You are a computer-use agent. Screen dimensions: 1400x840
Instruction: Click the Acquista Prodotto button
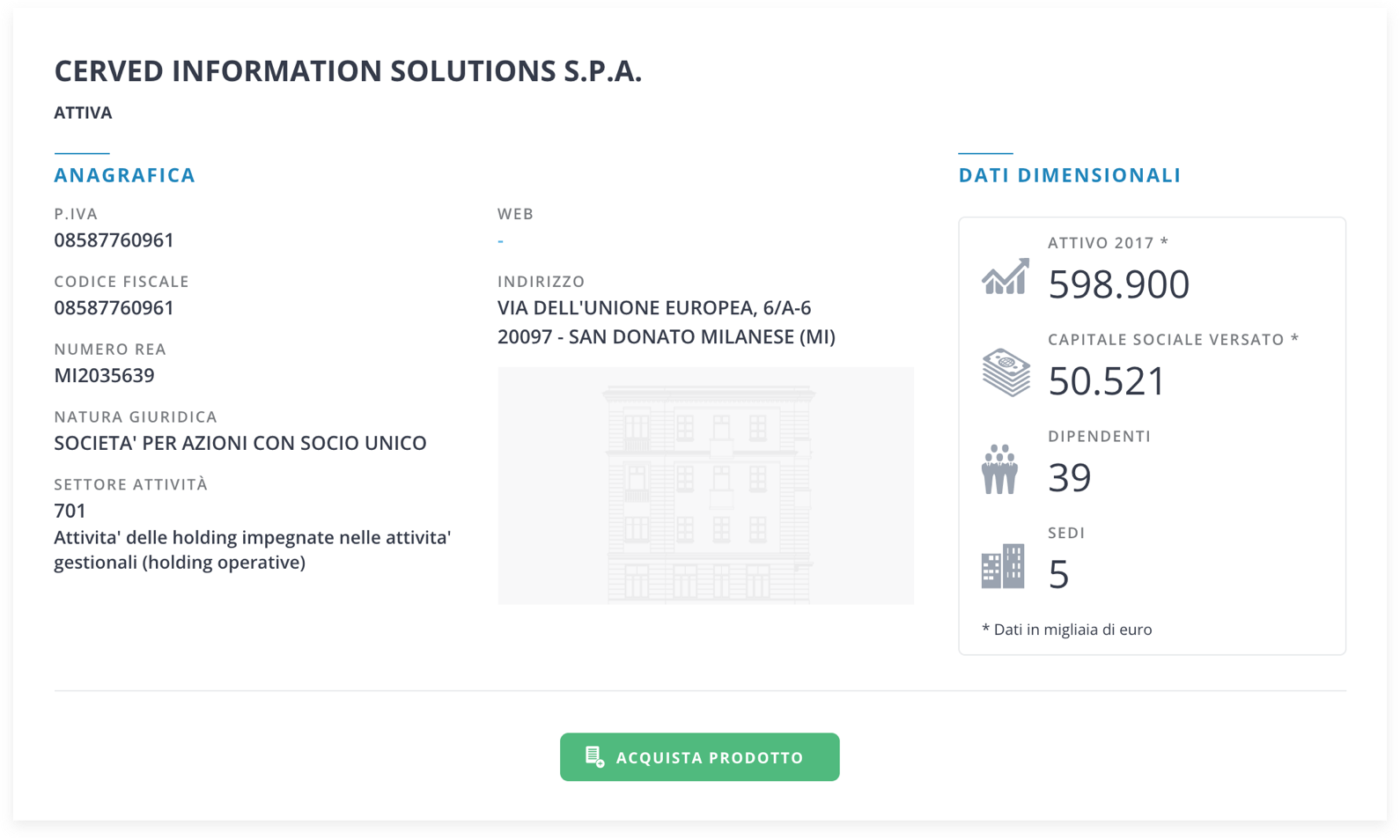(x=699, y=756)
